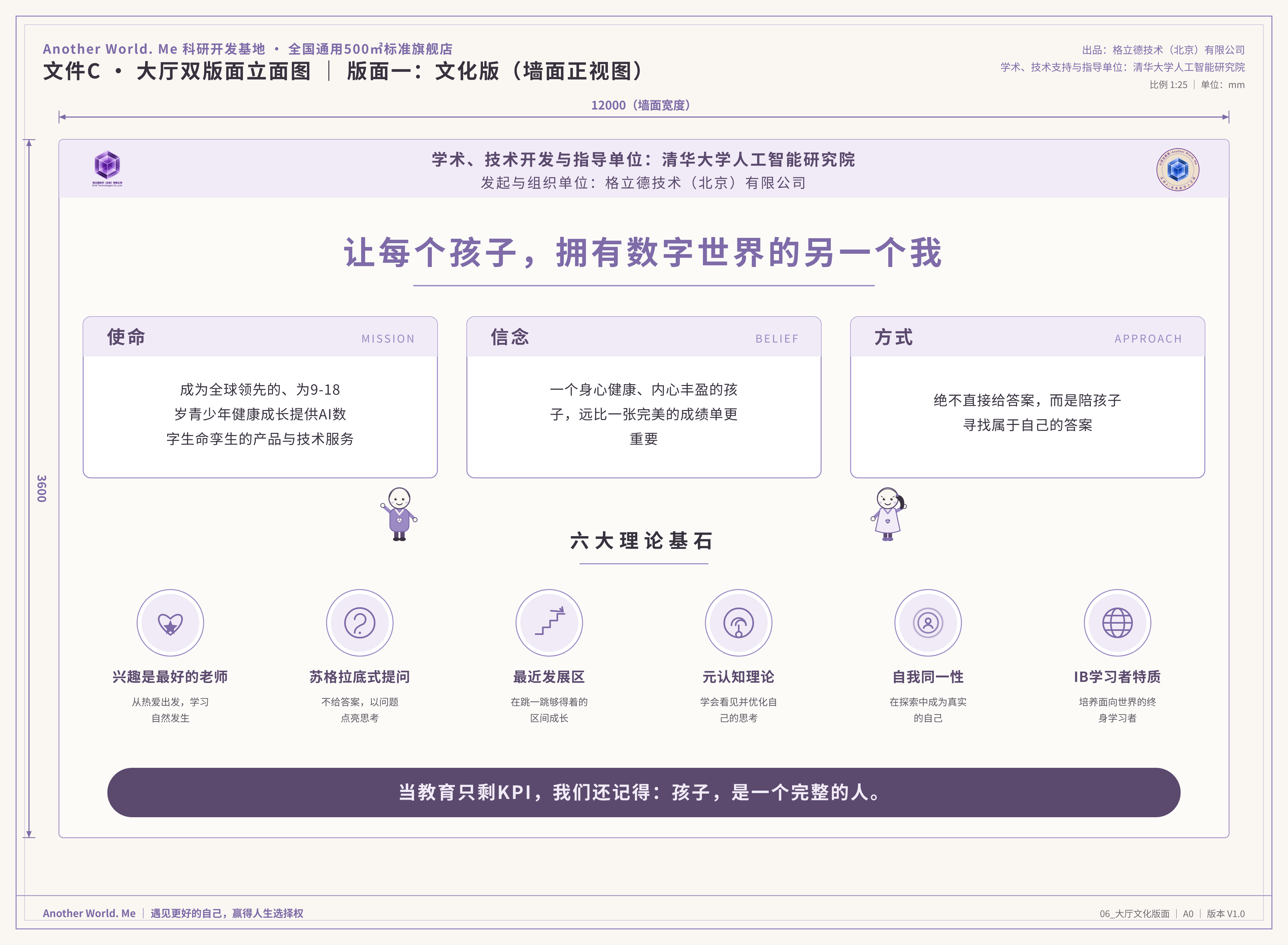This screenshot has width=1288, height=945.
Task: Click the BELIEF label
Action: pos(777,339)
